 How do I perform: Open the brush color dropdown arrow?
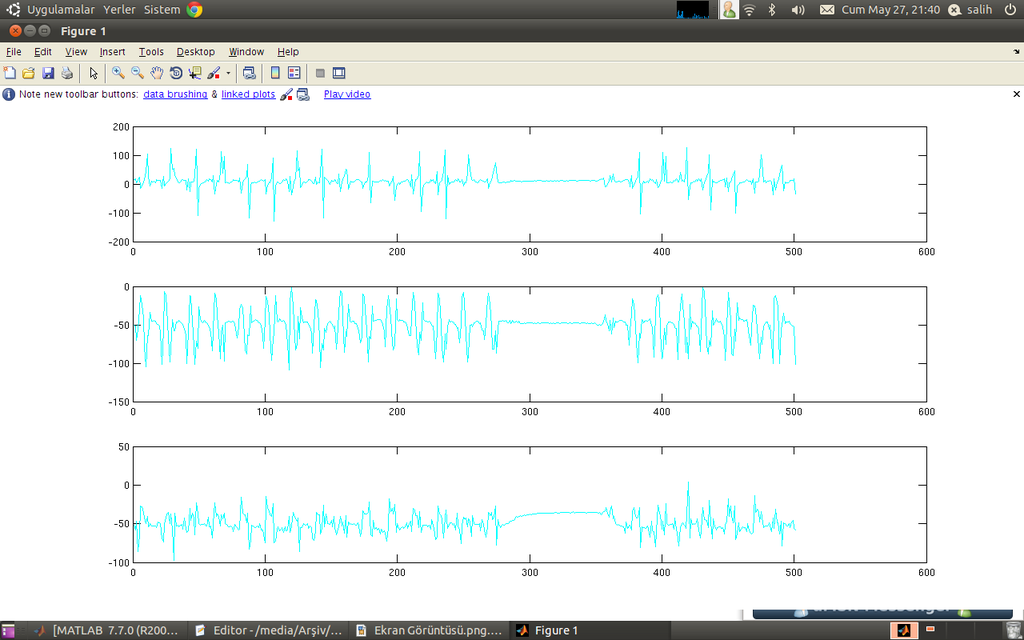click(228, 73)
